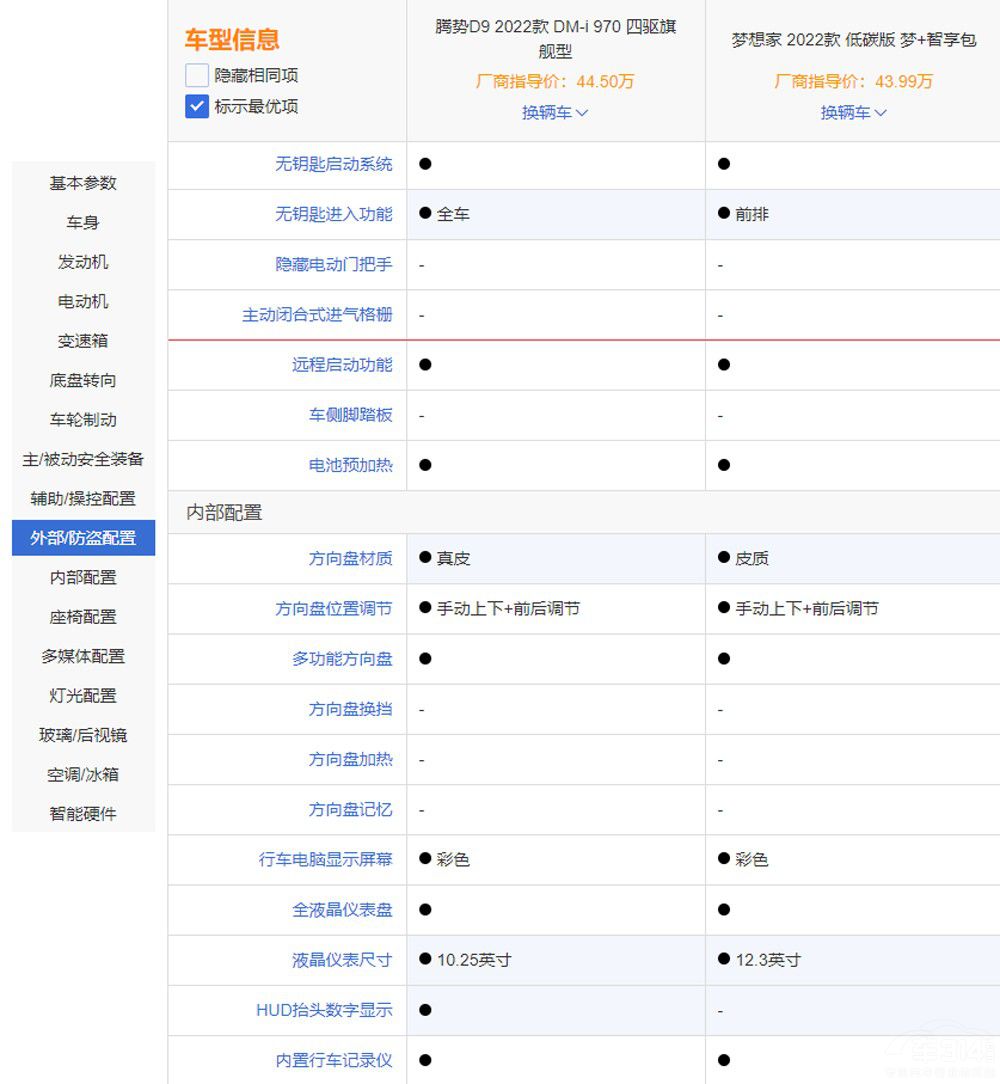Select 智能硬件 in side navigation

pos(83,814)
